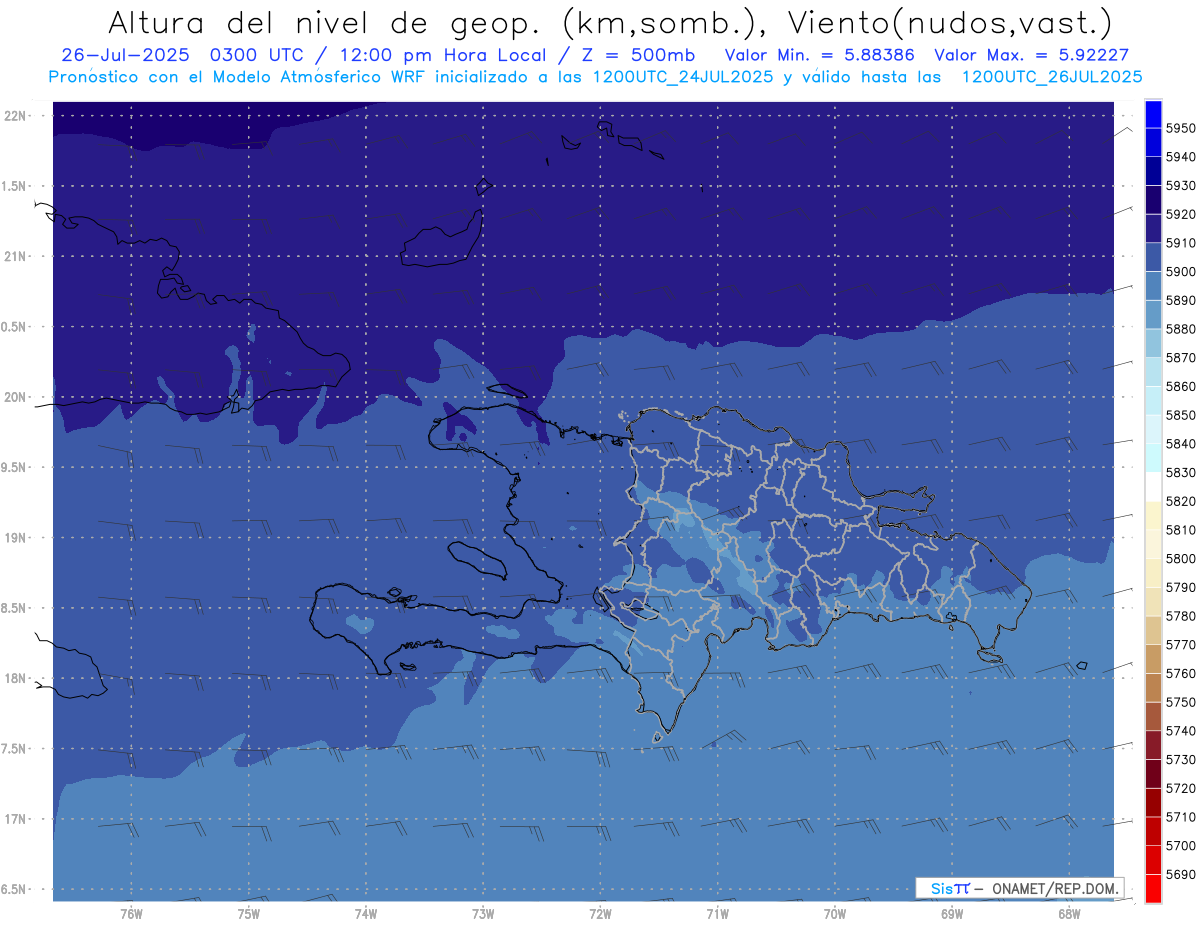Click the '18N' latitude label
Screen dimensions: 1200x927
click(16, 678)
